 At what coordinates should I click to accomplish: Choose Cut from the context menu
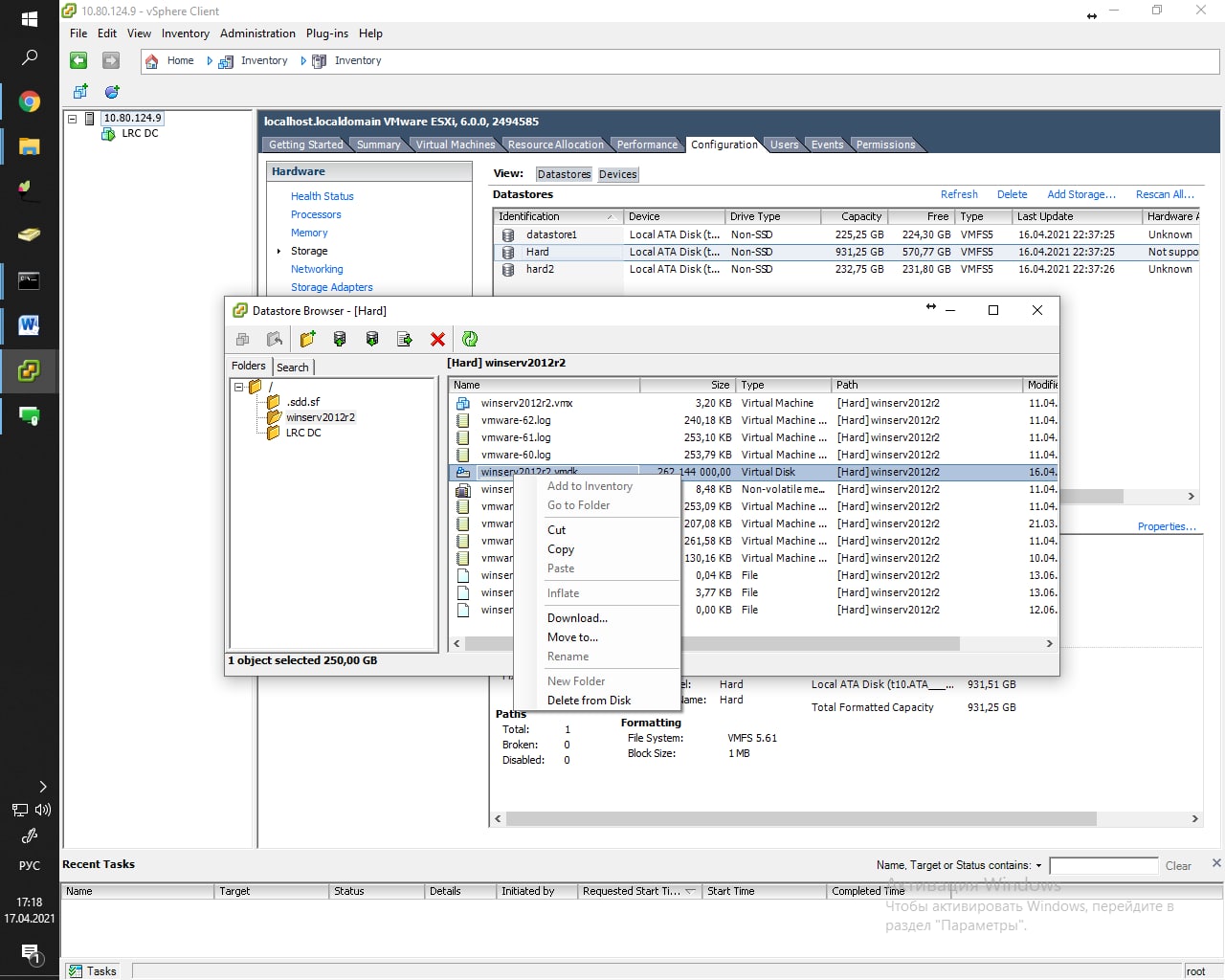coord(557,530)
